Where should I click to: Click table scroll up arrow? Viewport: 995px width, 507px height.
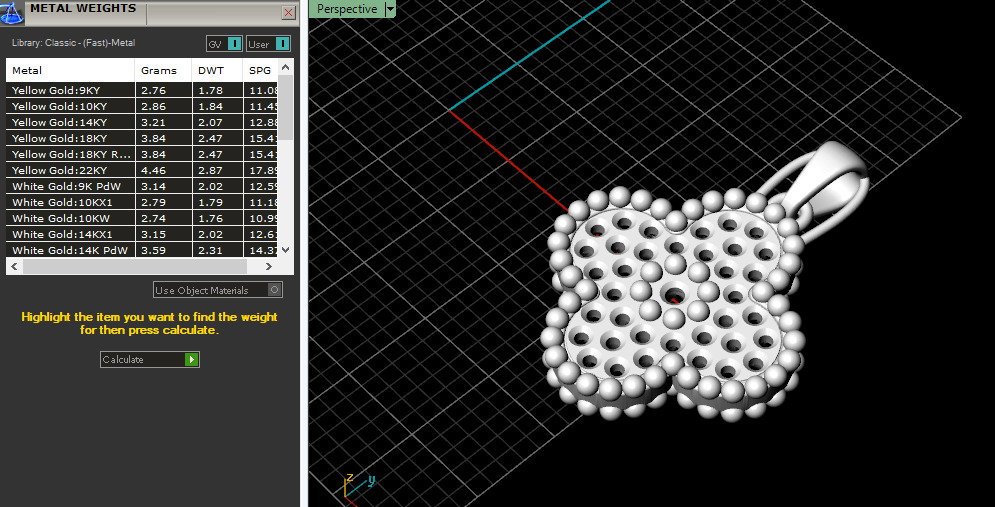pos(286,67)
